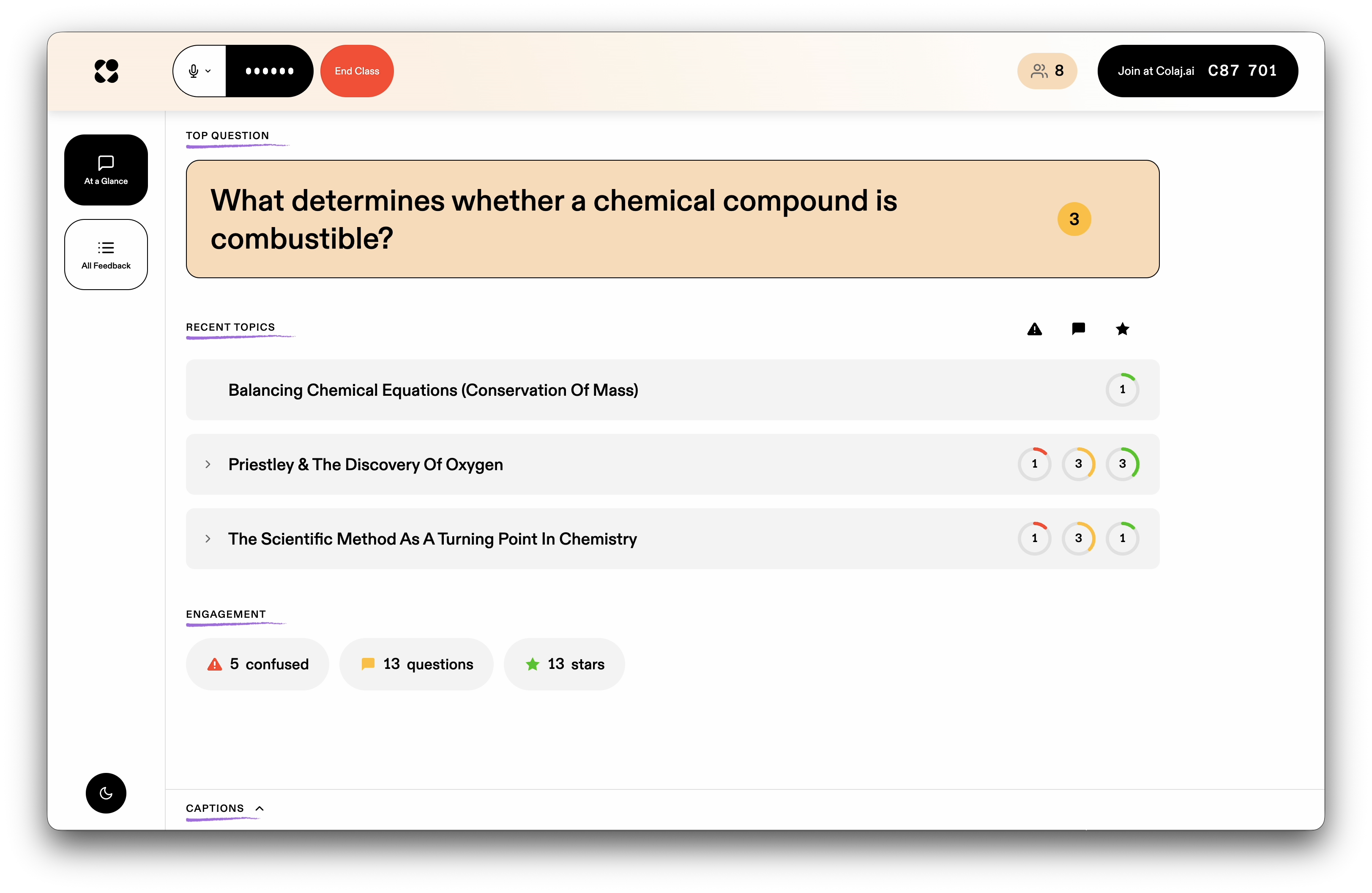Filter topics by star icon
1372x893 pixels.
1122,329
